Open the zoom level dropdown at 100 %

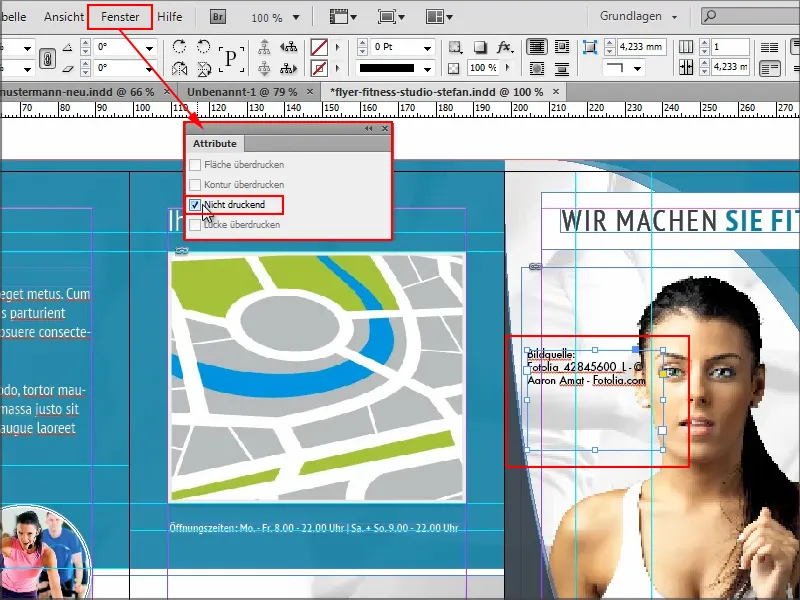click(x=296, y=18)
